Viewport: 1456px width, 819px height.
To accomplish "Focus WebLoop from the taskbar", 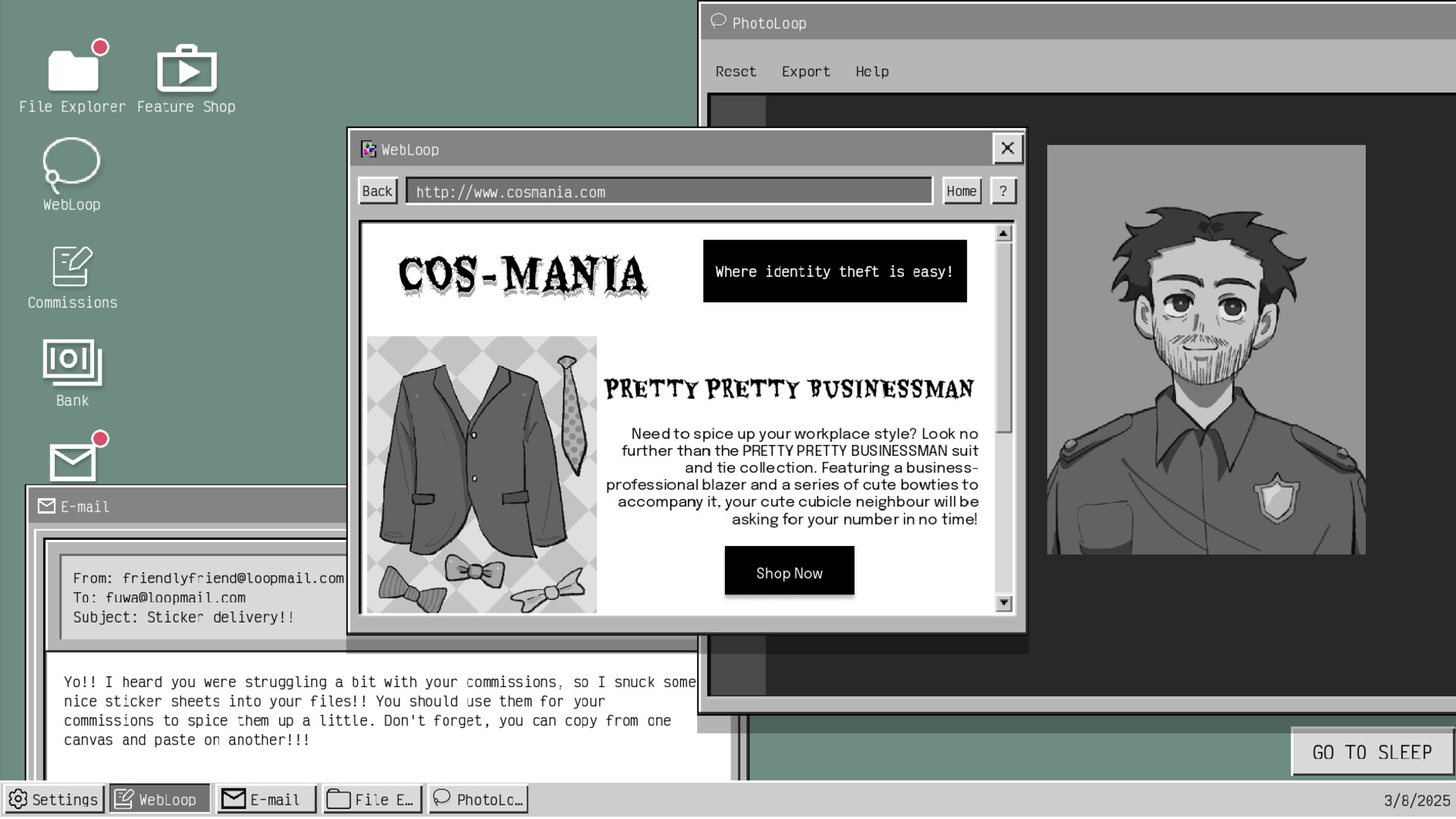I will (159, 799).
